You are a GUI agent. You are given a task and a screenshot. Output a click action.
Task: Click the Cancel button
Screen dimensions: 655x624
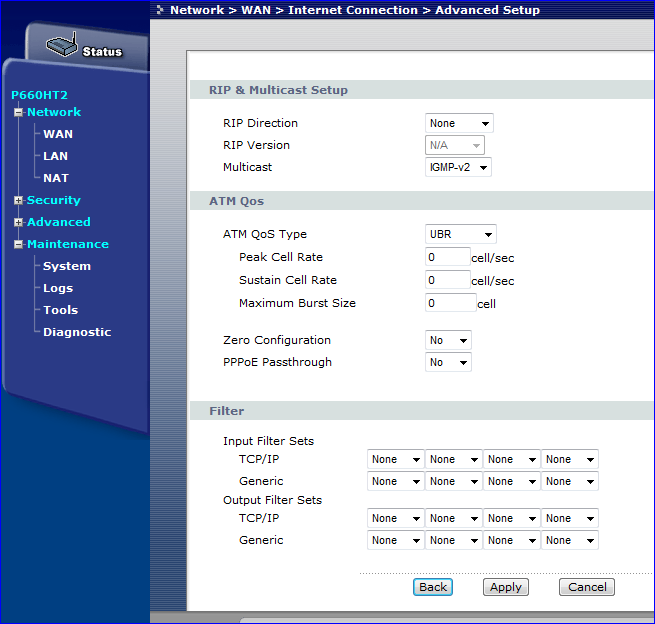pos(587,587)
